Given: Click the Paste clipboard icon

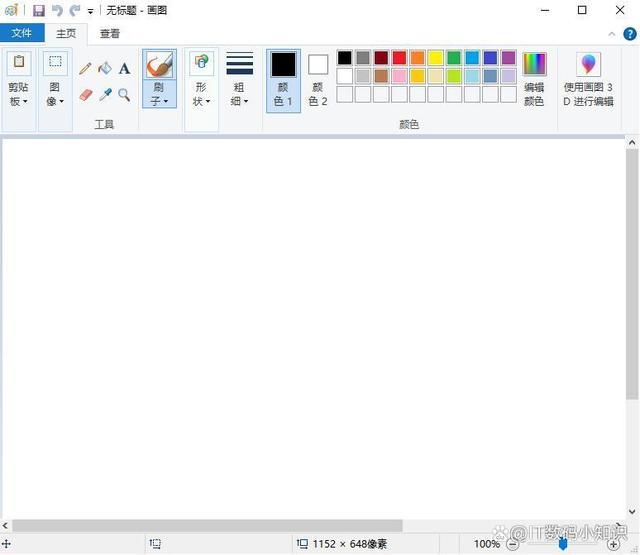Looking at the screenshot, I should (19, 62).
